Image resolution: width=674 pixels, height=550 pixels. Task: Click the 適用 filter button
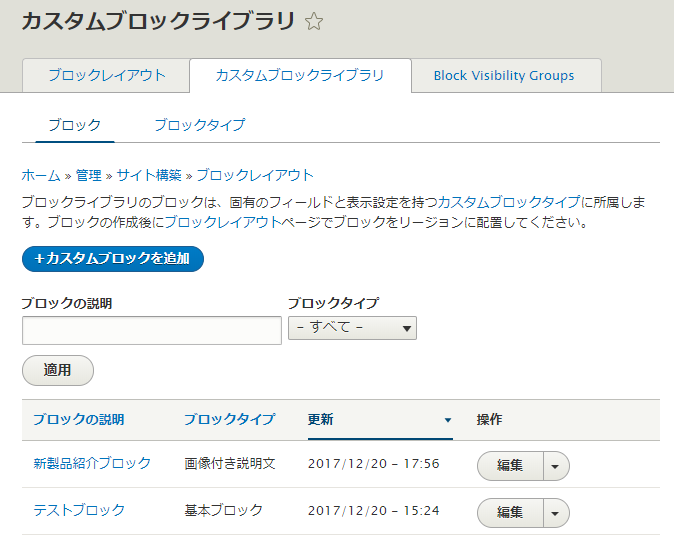(58, 370)
